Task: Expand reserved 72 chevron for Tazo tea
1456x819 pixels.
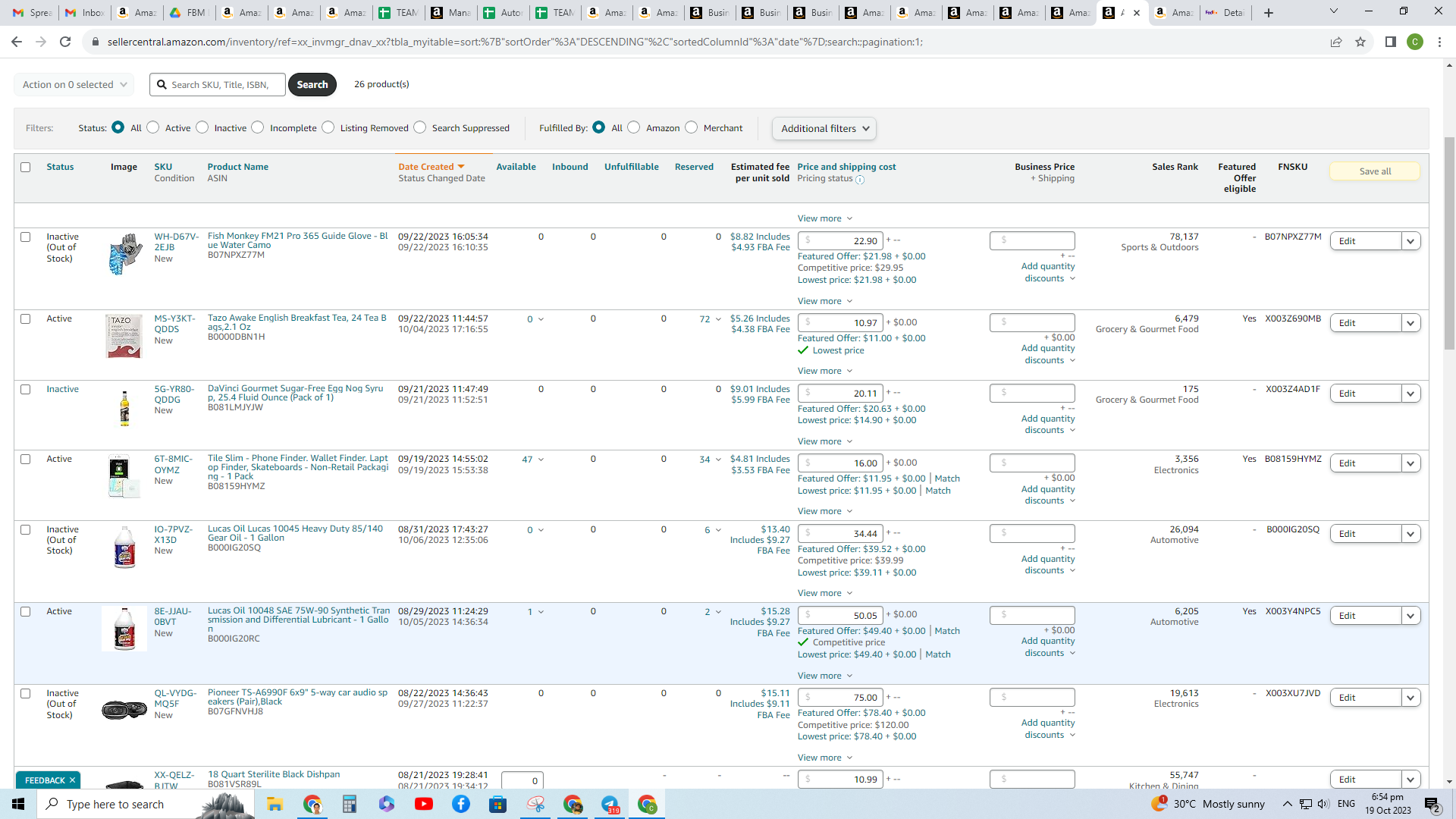Action: (x=718, y=319)
